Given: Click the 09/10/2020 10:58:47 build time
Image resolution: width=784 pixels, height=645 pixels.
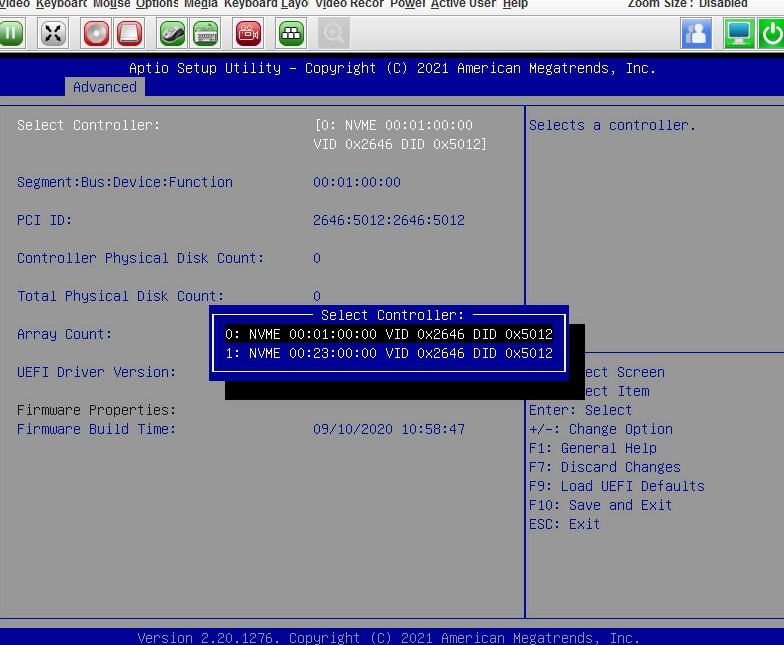Looking at the screenshot, I should [389, 429].
